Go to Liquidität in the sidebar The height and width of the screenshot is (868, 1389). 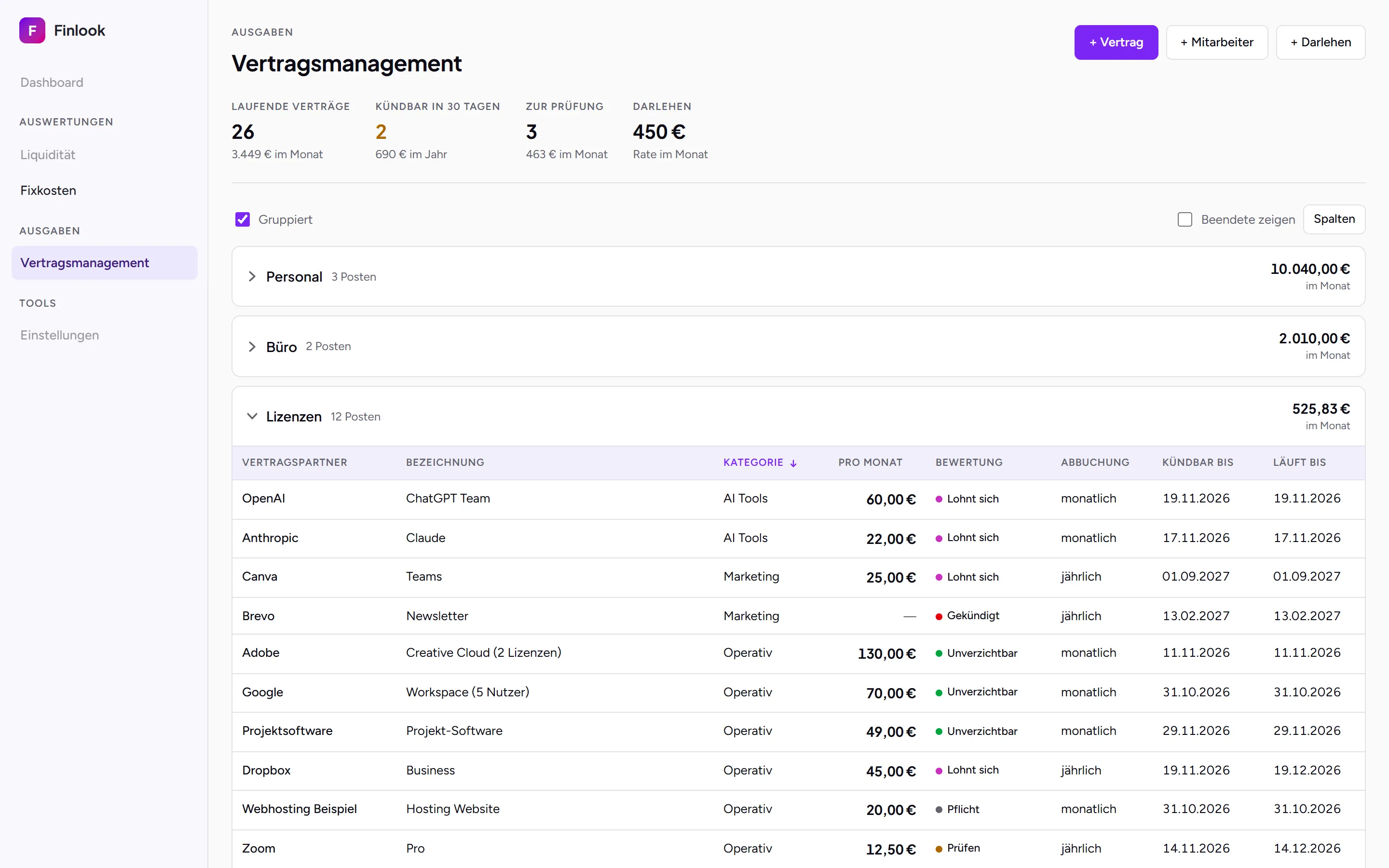click(48, 155)
